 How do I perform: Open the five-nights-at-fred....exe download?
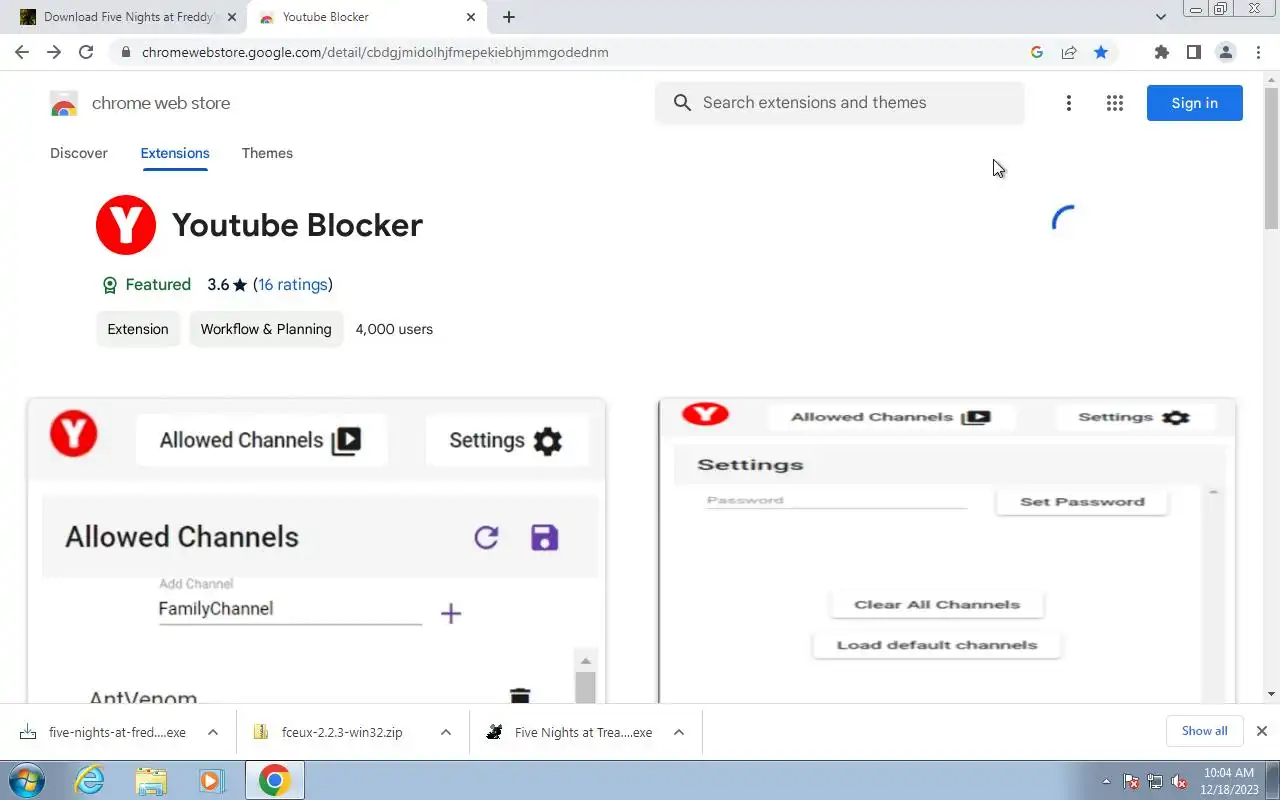pyautogui.click(x=105, y=732)
